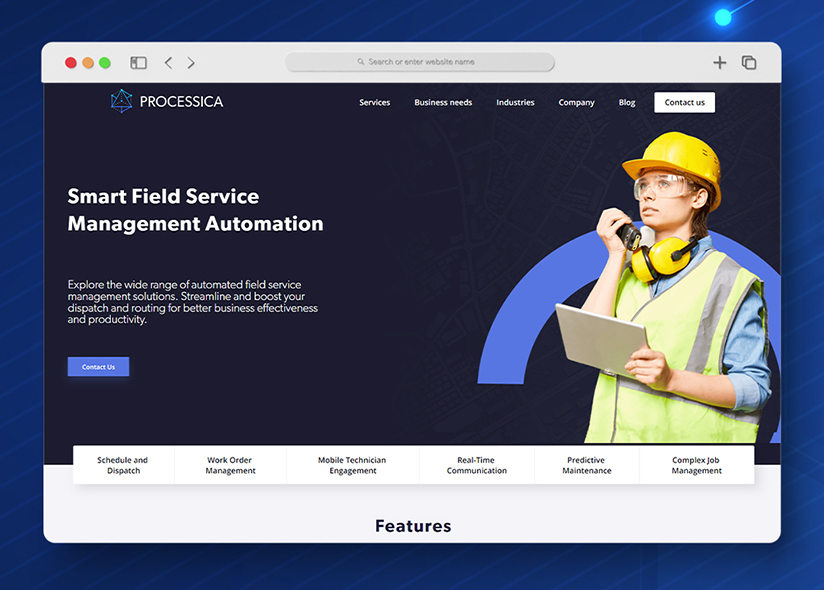Go back with the left arrow
The image size is (824, 590).
[168, 63]
